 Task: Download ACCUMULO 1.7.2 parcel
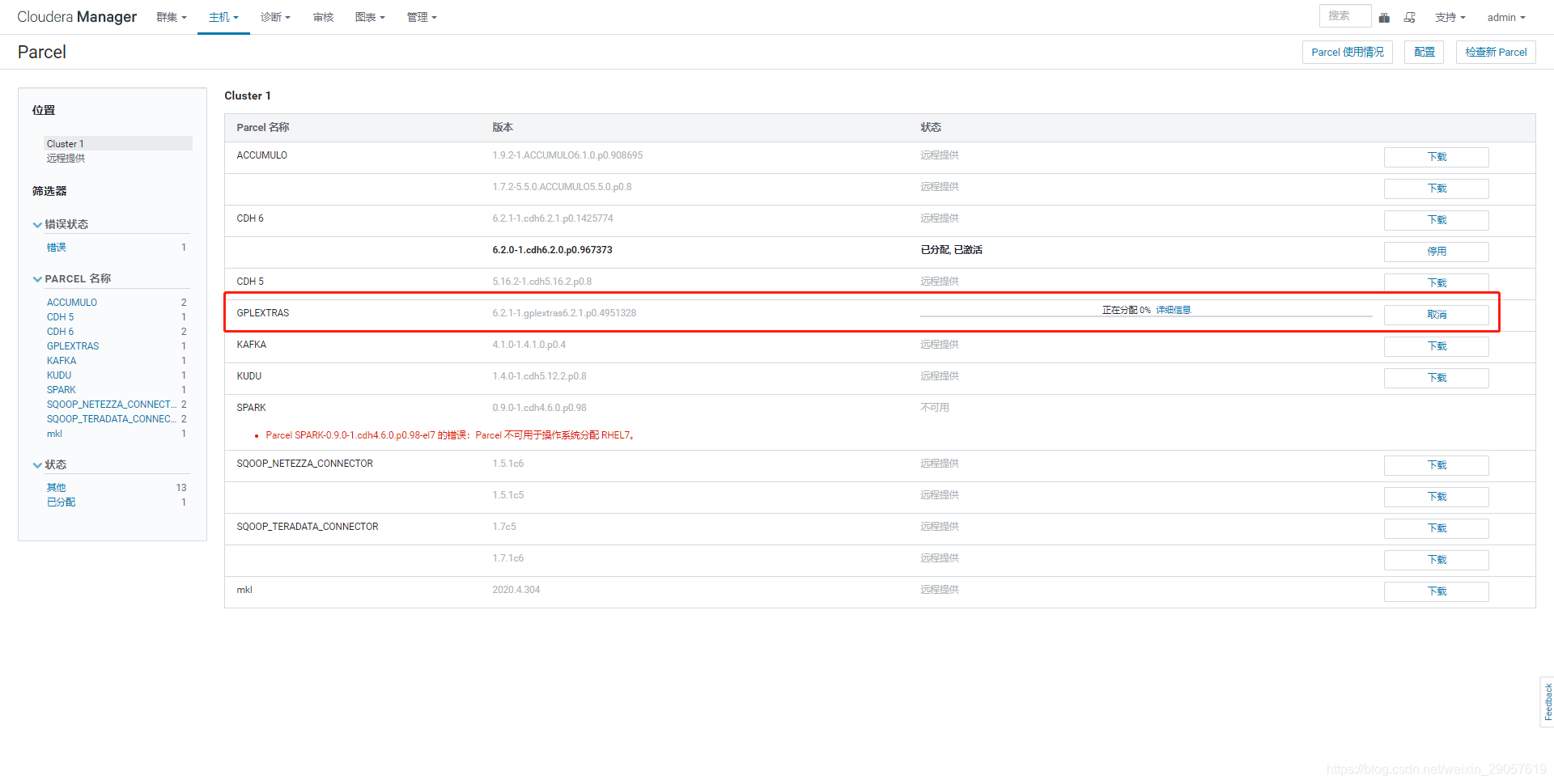click(x=1436, y=189)
